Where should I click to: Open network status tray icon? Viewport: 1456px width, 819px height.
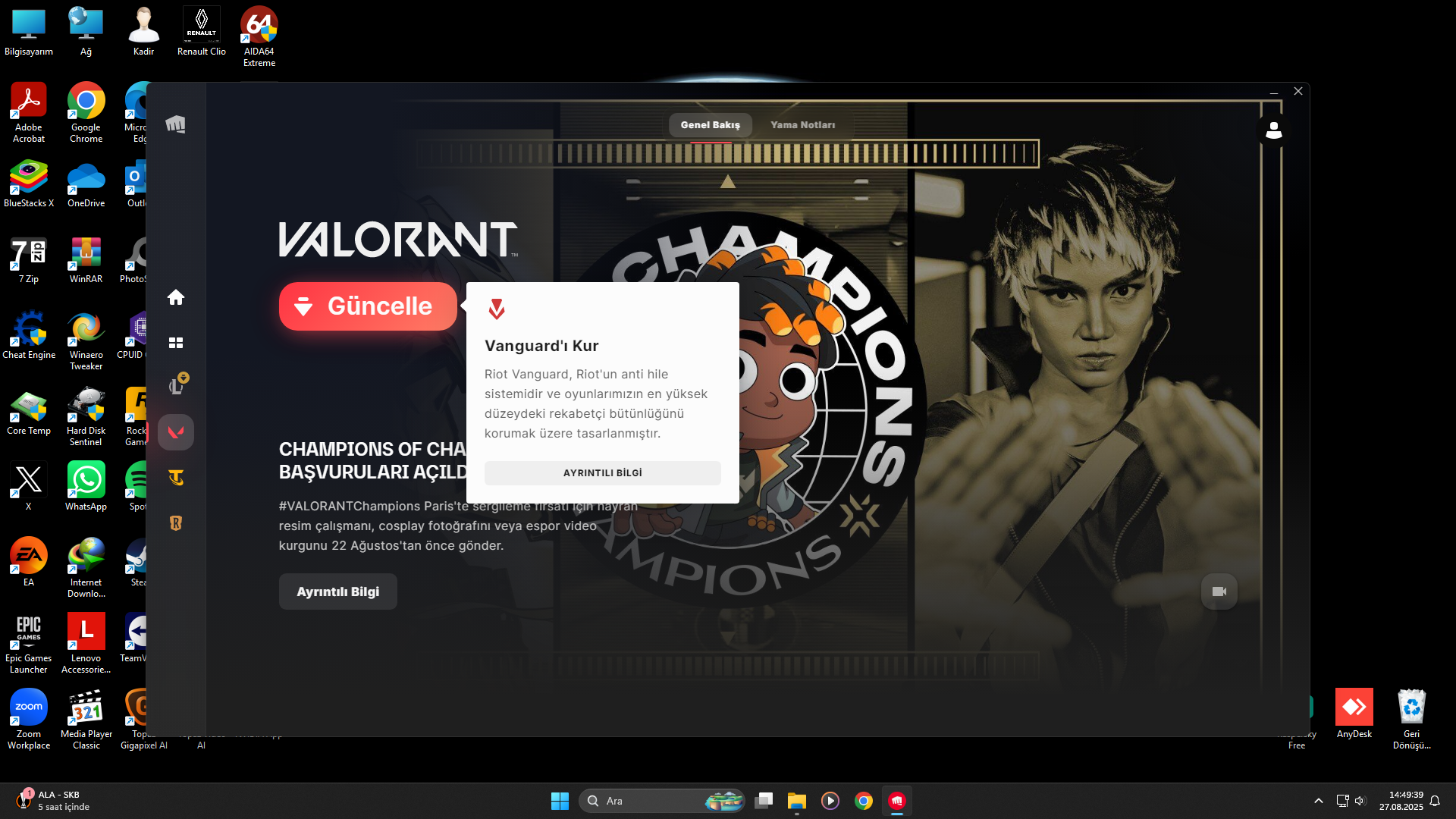pos(1342,801)
